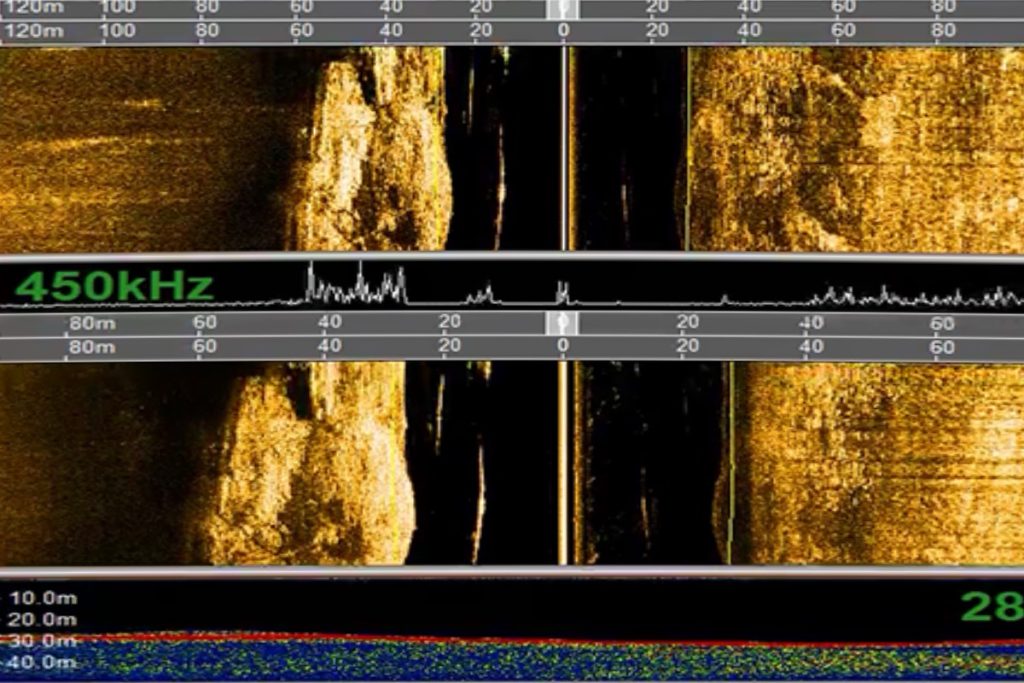Select the 450kHz frequency label
This screenshot has height=683, width=1024.
coord(114,286)
